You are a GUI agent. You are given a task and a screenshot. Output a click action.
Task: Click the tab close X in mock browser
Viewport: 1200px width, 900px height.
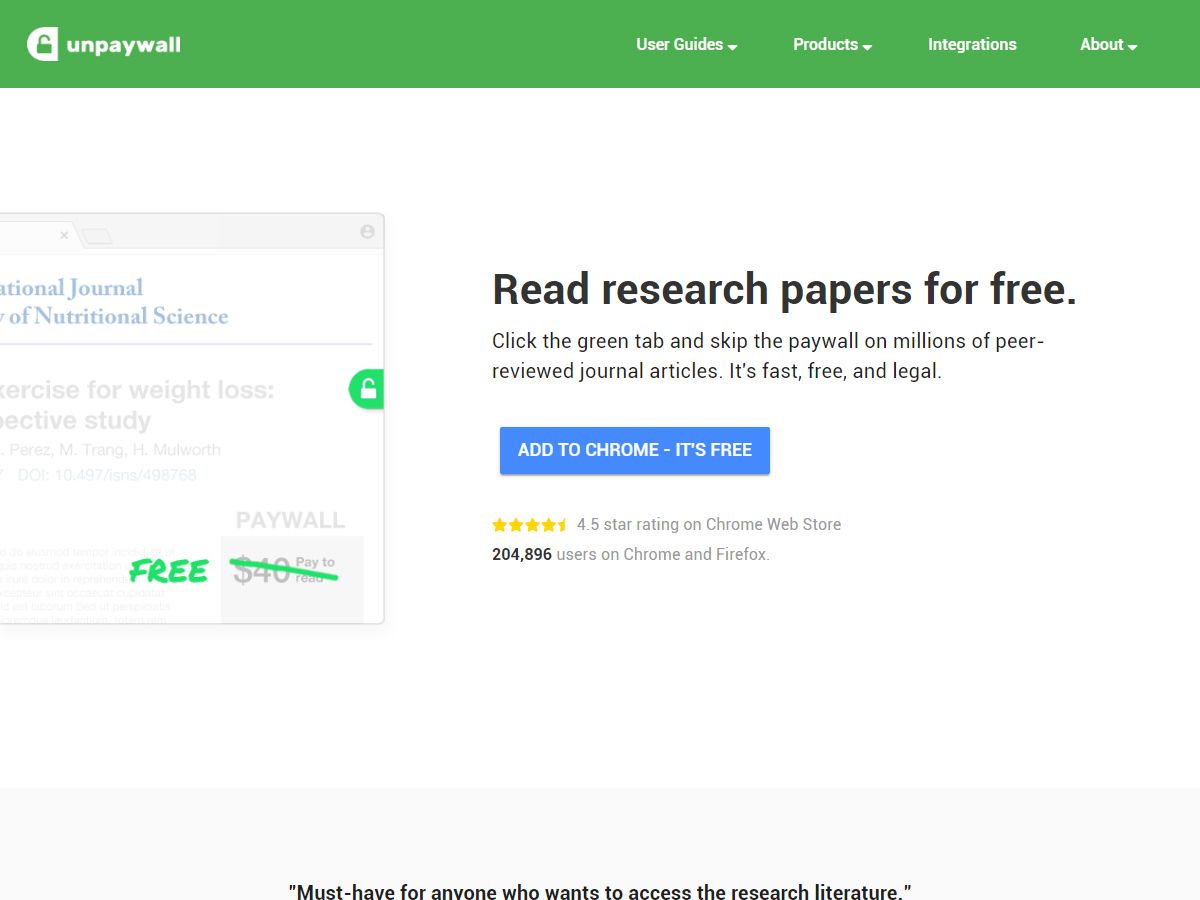pos(64,235)
